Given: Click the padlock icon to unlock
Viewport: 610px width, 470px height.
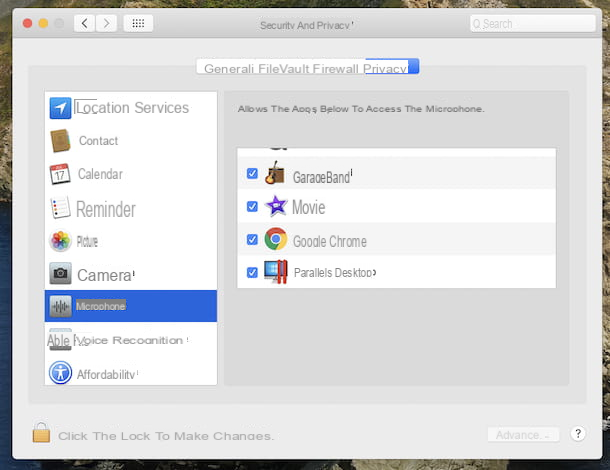Looking at the screenshot, I should pos(41,433).
